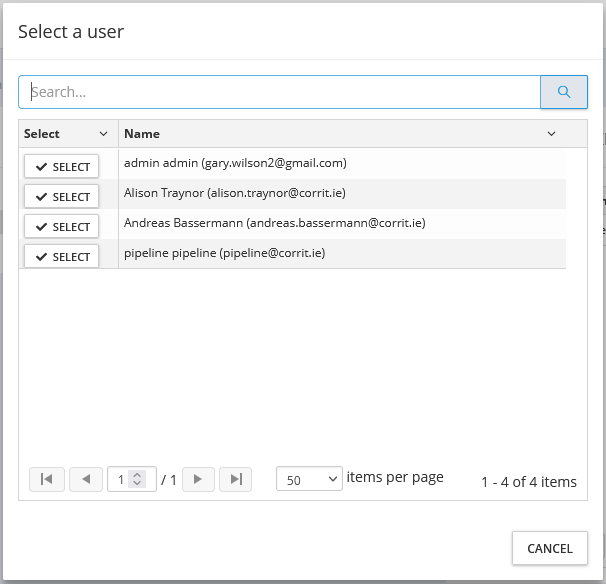
Task: Open the Select column menu chevron
Action: [x=103, y=134]
